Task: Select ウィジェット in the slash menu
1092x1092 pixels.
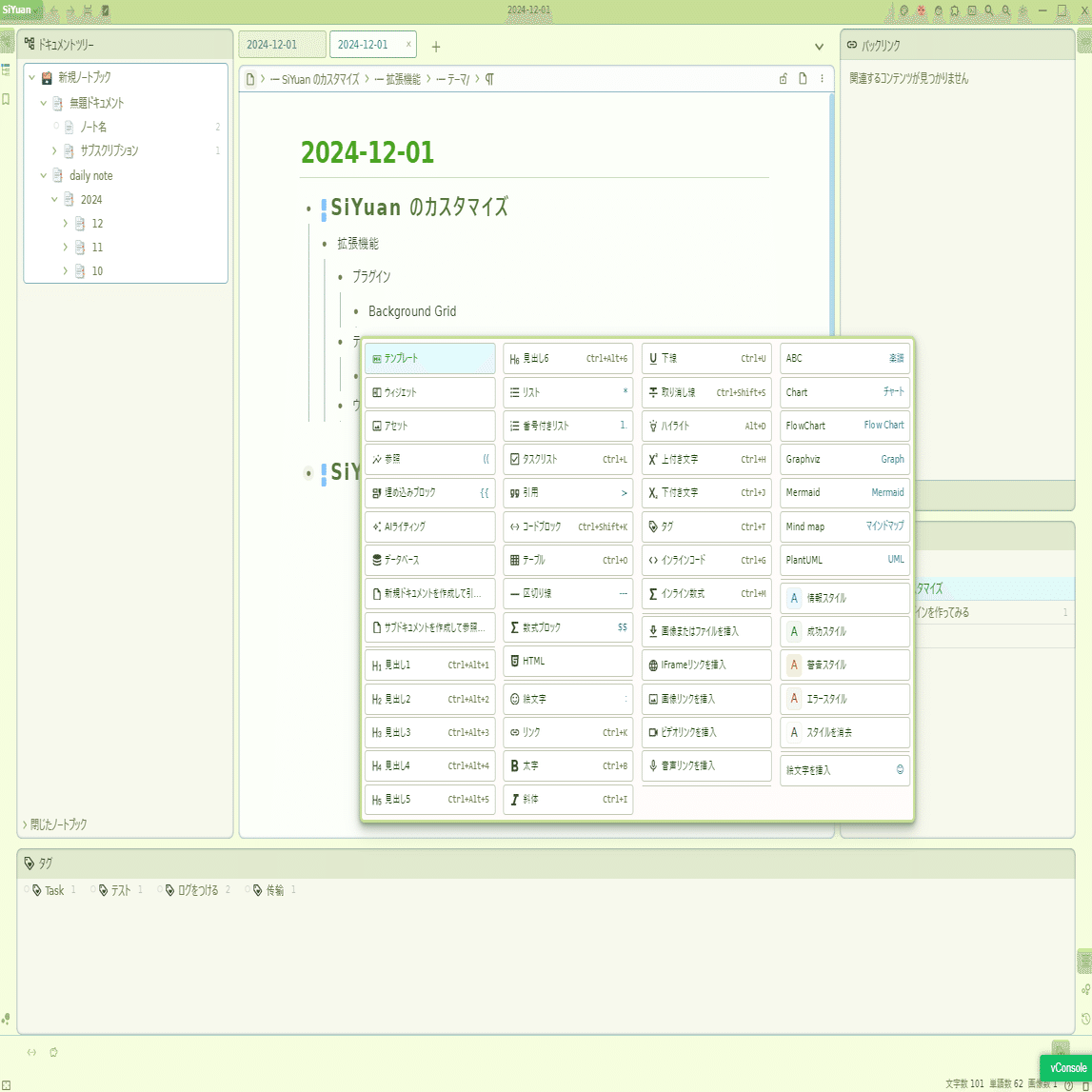Action: tap(429, 392)
